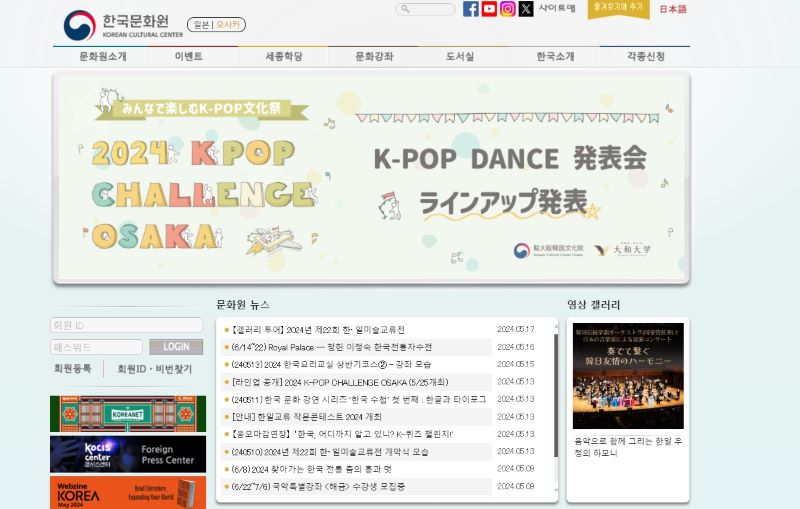Open news [안내] 한일교류 작은콘테스트 2024 개최
The height and width of the screenshot is (509, 800).
point(307,417)
